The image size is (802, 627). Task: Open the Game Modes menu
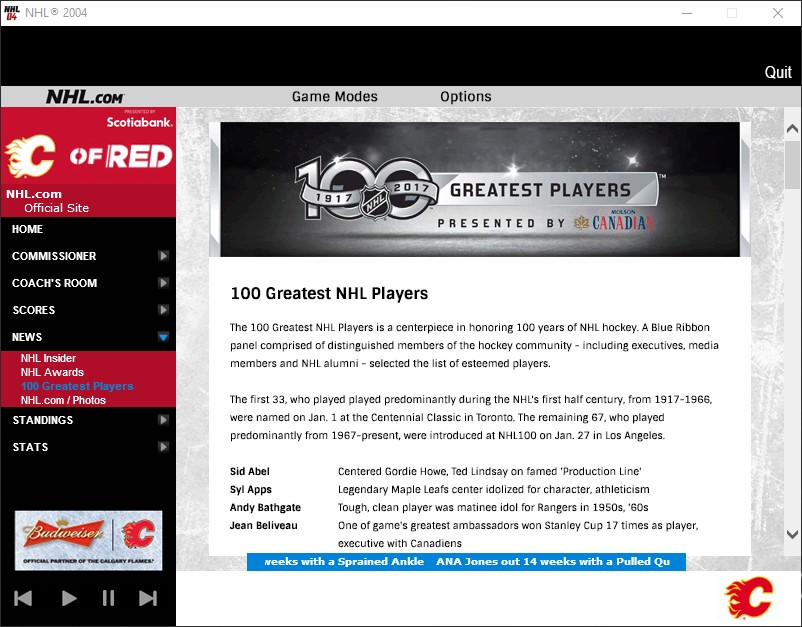(x=335, y=97)
